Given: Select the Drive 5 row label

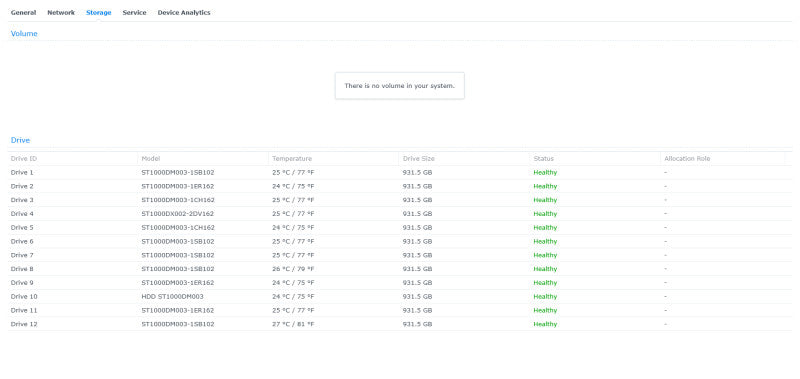Looking at the screenshot, I should coord(22,228).
